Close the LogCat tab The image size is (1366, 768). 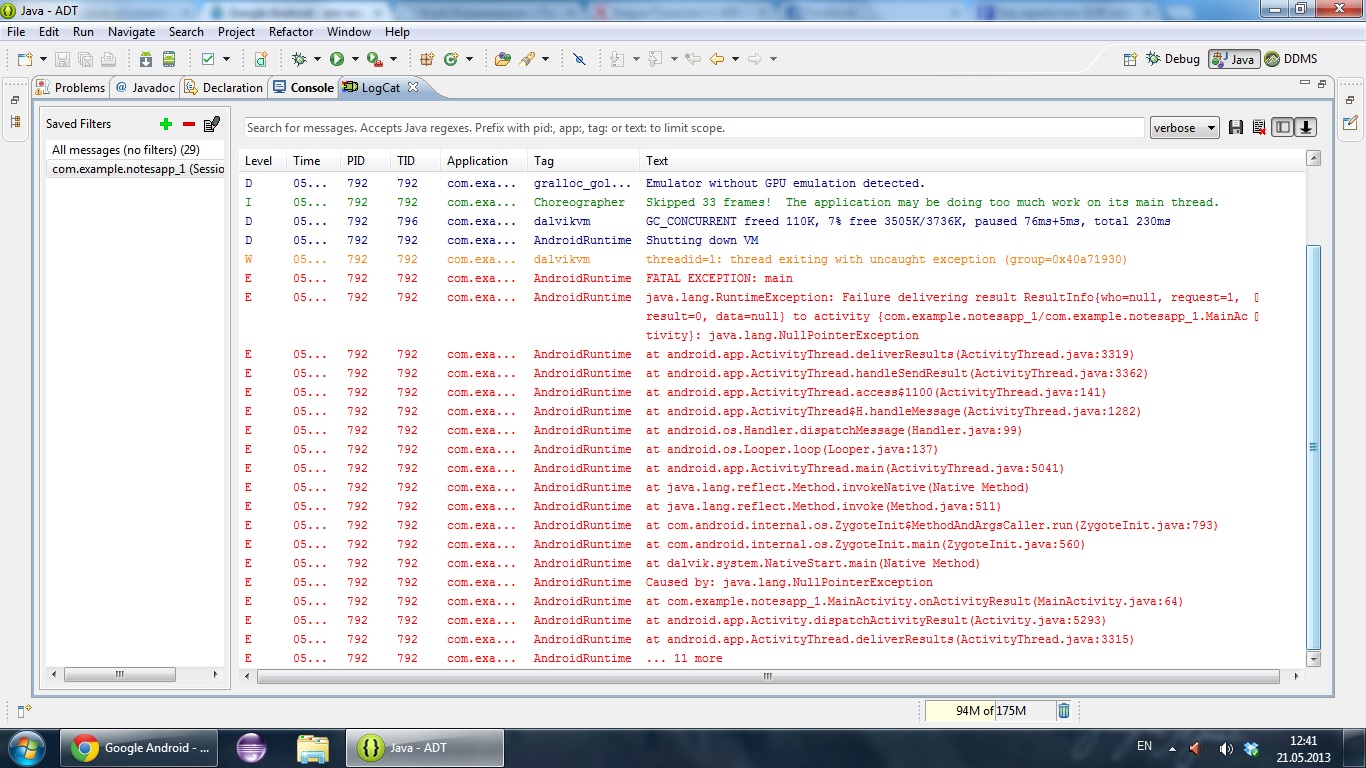[x=412, y=87]
